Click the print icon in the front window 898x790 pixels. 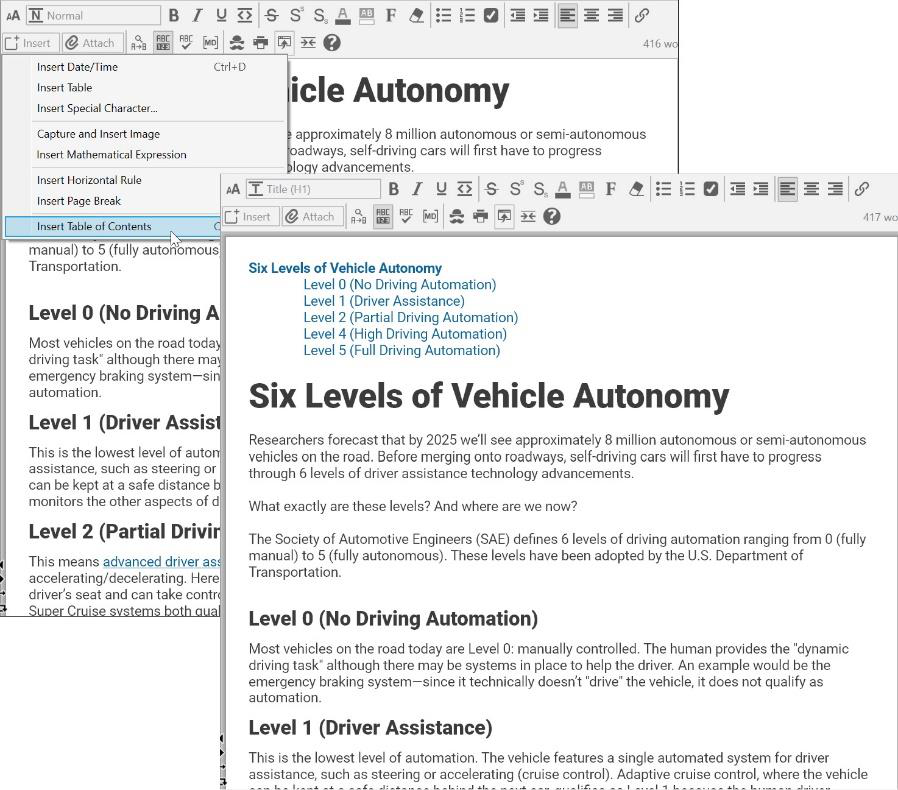[x=480, y=216]
